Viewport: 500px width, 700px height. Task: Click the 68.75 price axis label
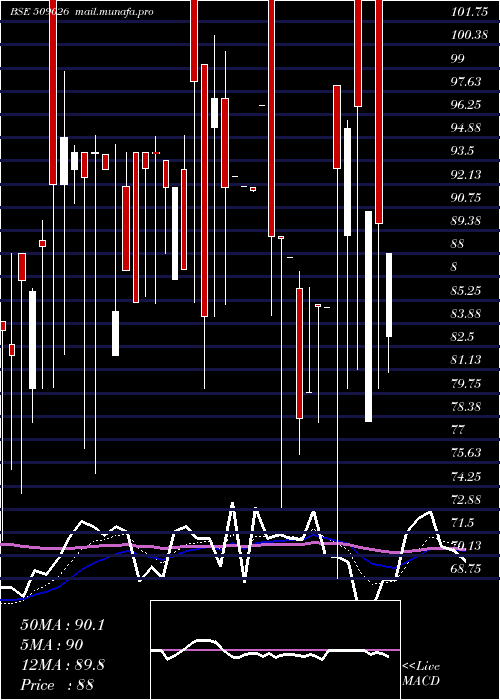click(466, 569)
